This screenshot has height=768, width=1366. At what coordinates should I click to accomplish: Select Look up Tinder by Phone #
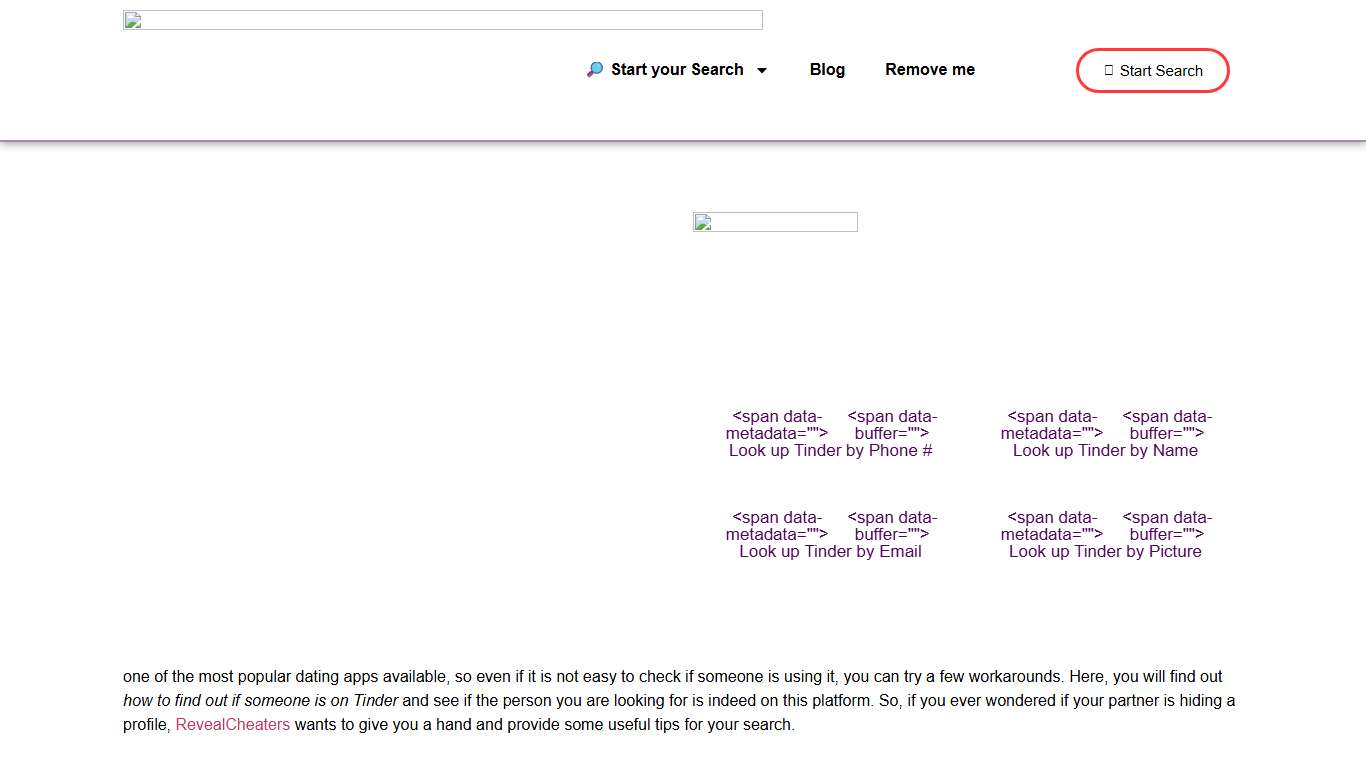(830, 451)
